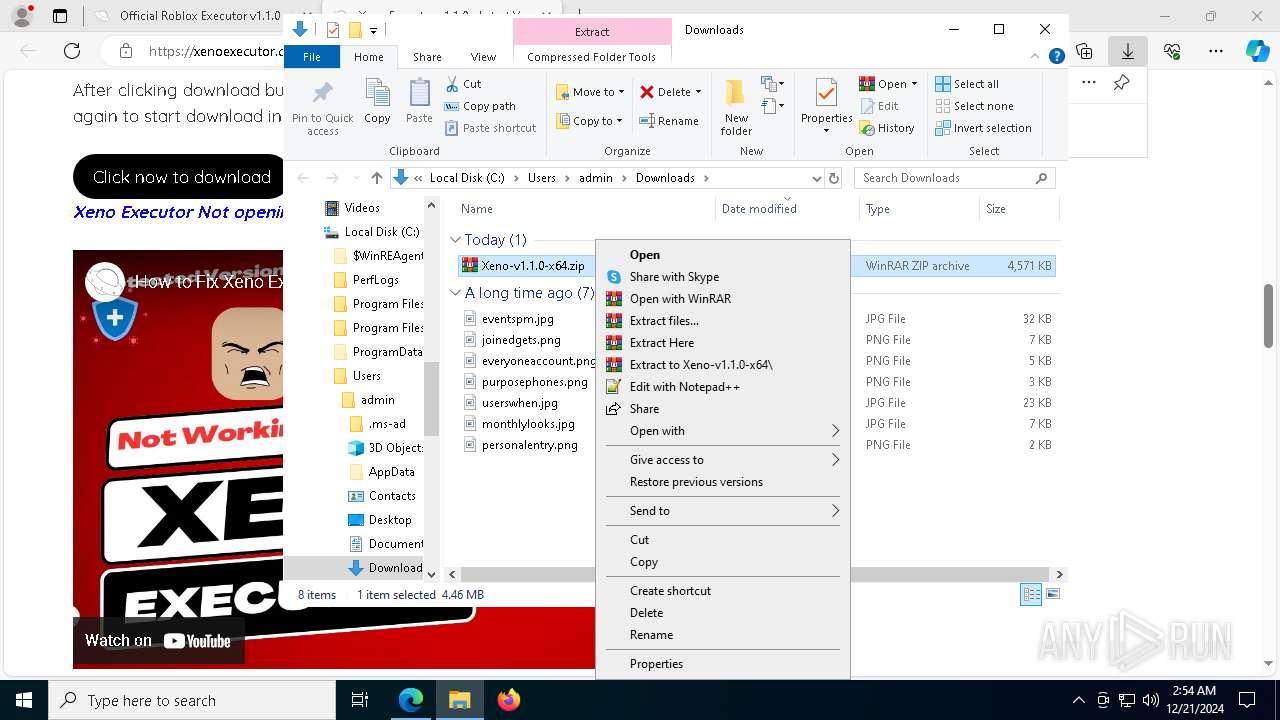
Task: Select the eventspm.jpg file
Action: point(517,319)
